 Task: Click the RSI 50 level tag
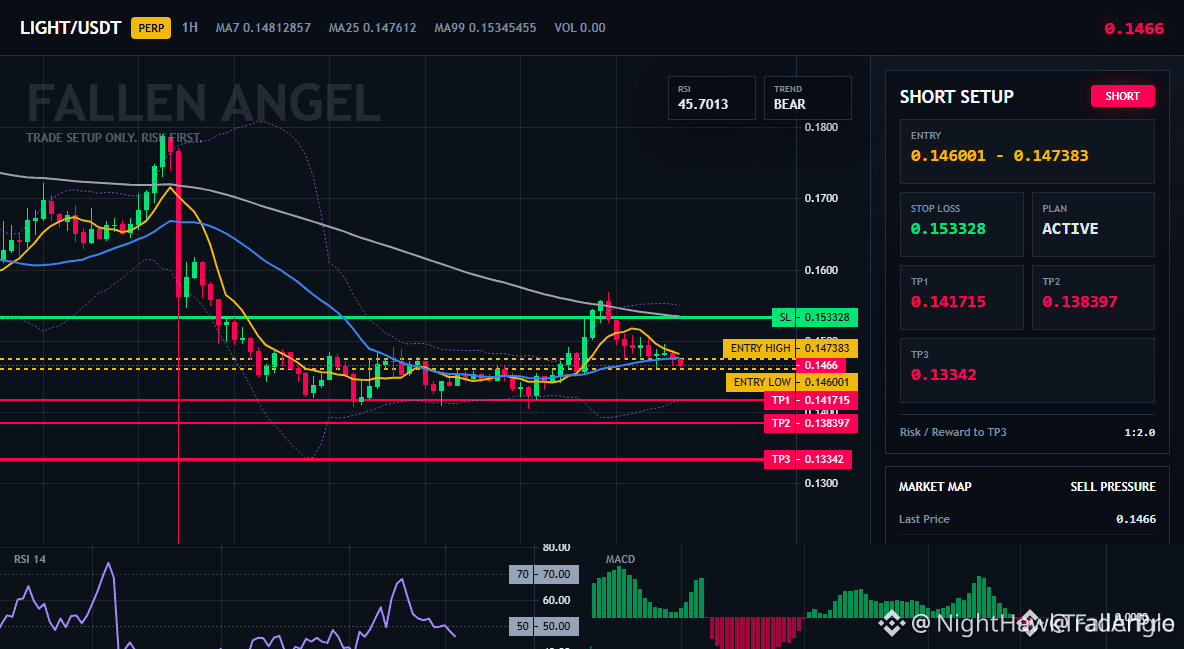pyautogui.click(x=544, y=626)
